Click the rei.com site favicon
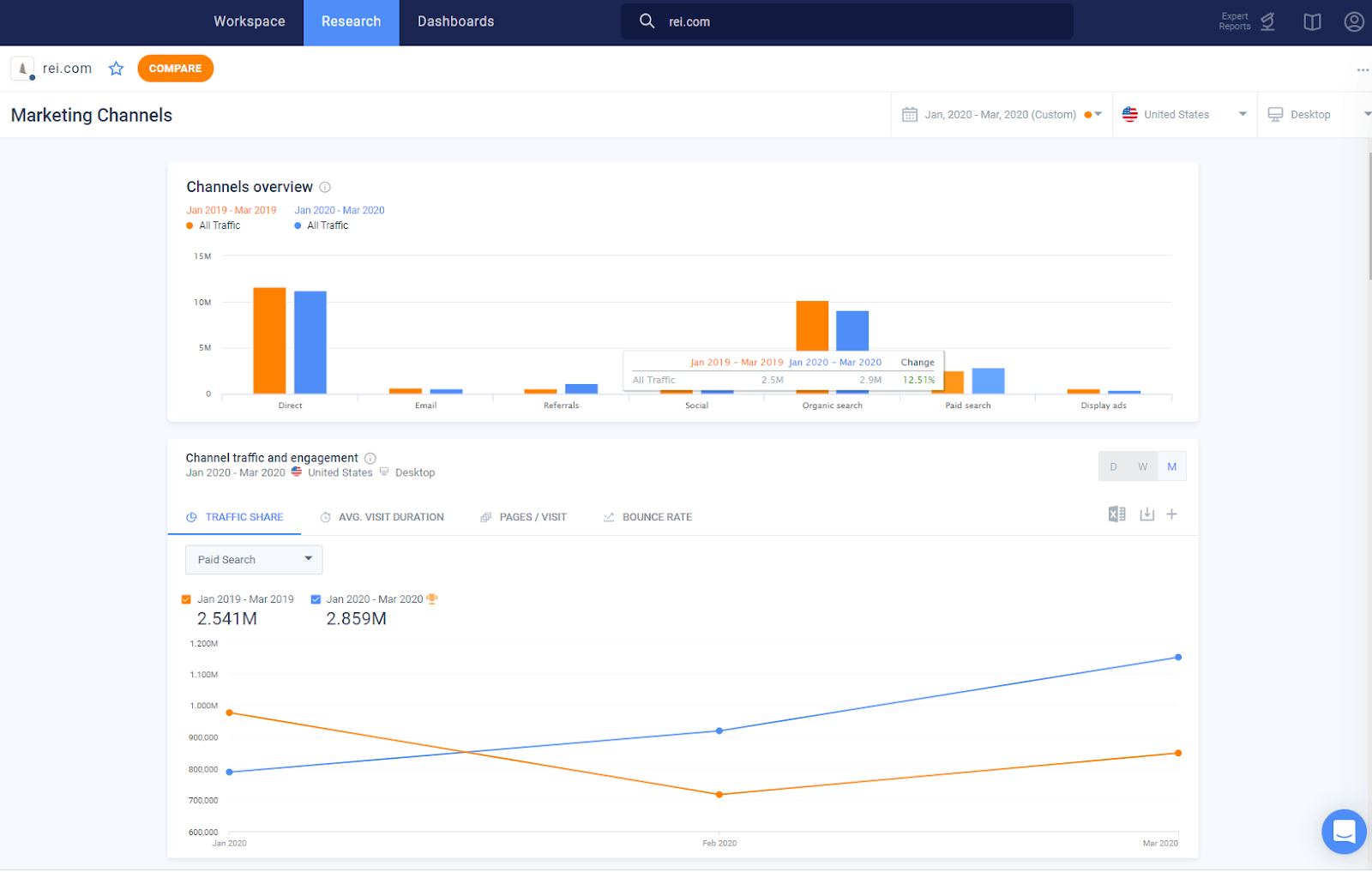The height and width of the screenshot is (872, 1372). (x=22, y=69)
